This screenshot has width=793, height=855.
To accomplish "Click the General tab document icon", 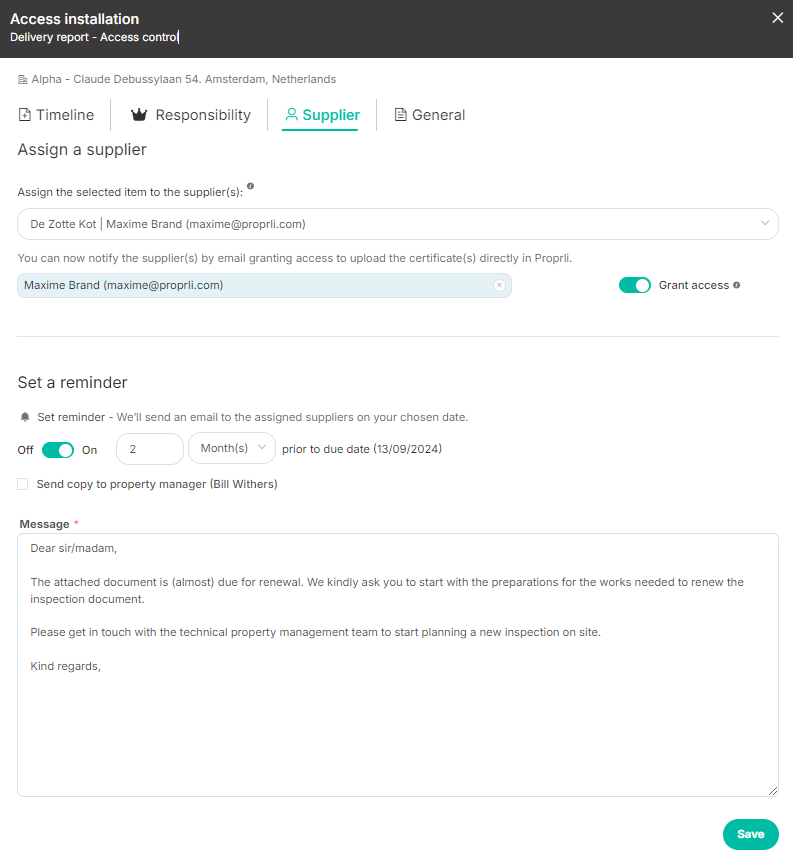I will 401,115.
